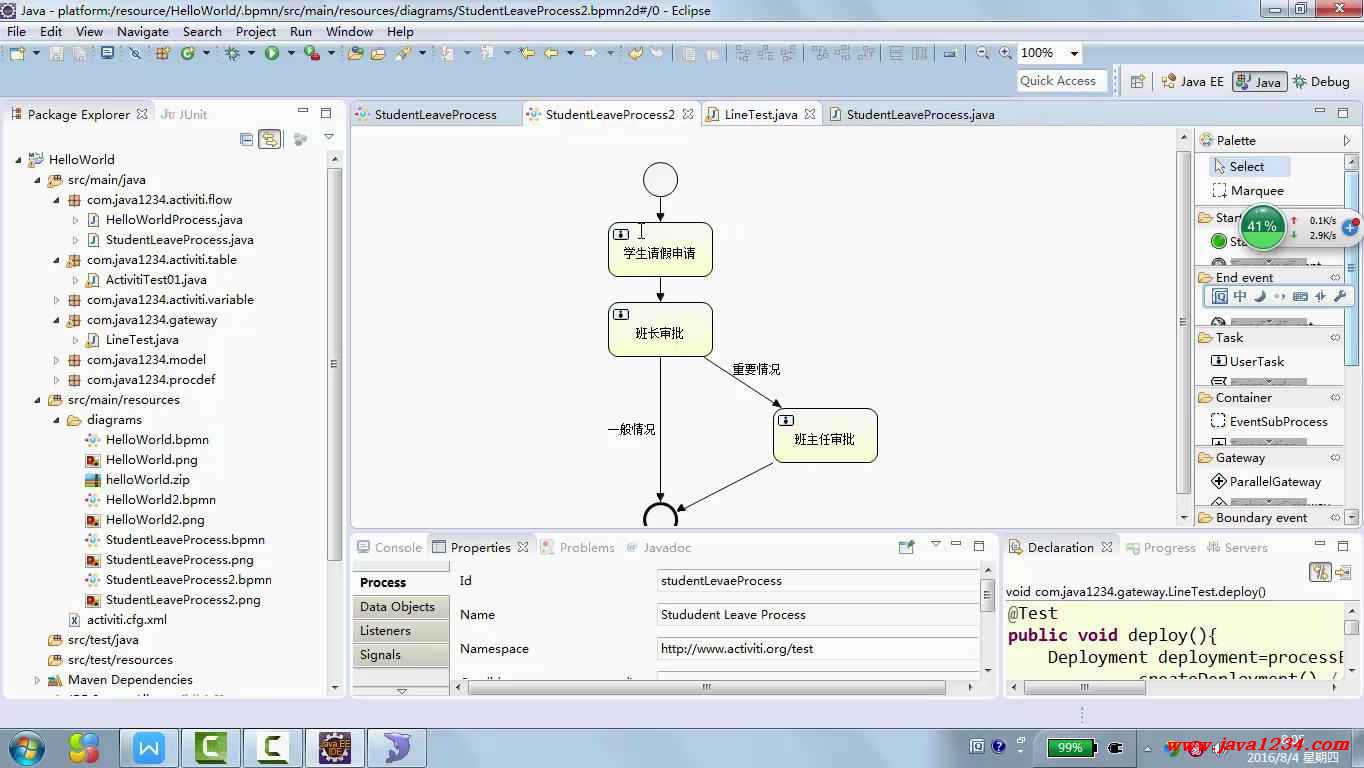Click the Debug bug toolbar icon
This screenshot has width=1364, height=768.
(x=232, y=53)
